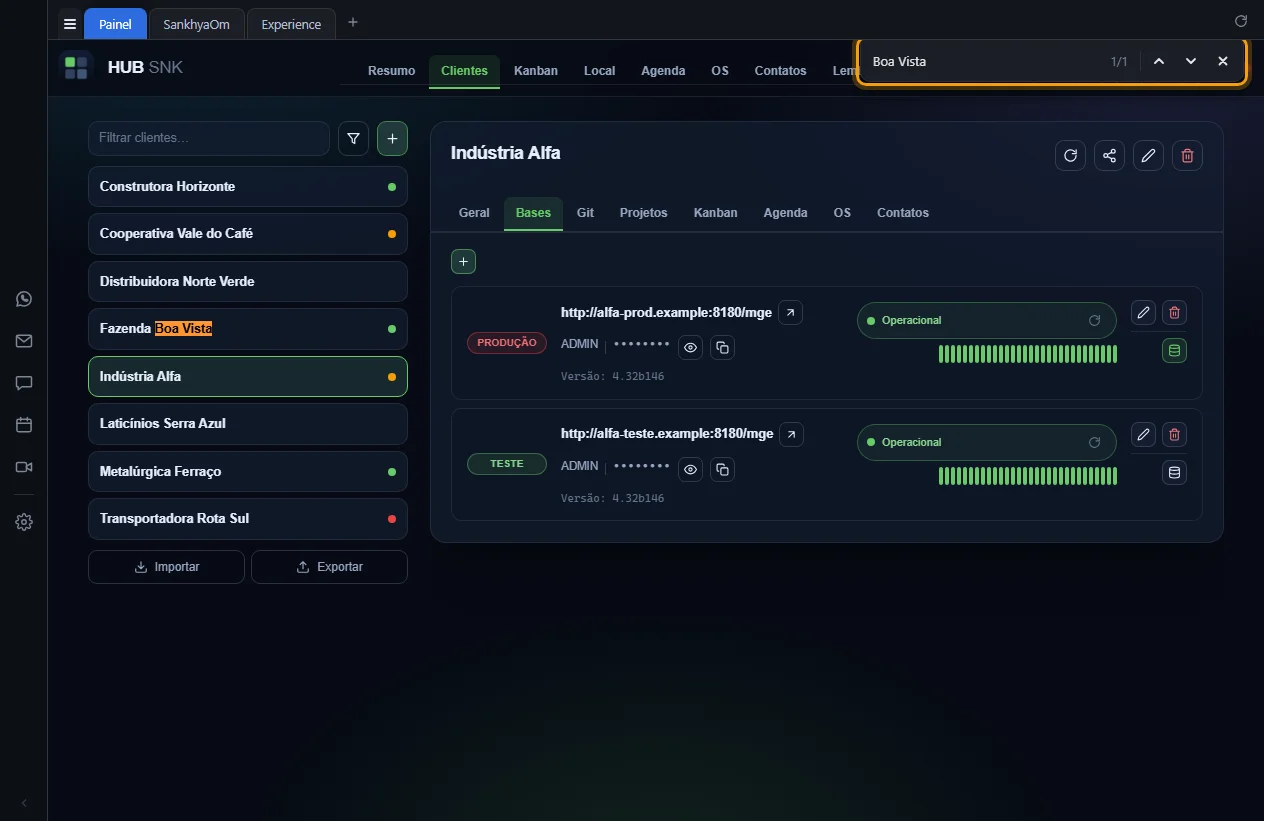This screenshot has width=1264, height=821.
Task: Close the find bar
Action: pyautogui.click(x=1223, y=62)
